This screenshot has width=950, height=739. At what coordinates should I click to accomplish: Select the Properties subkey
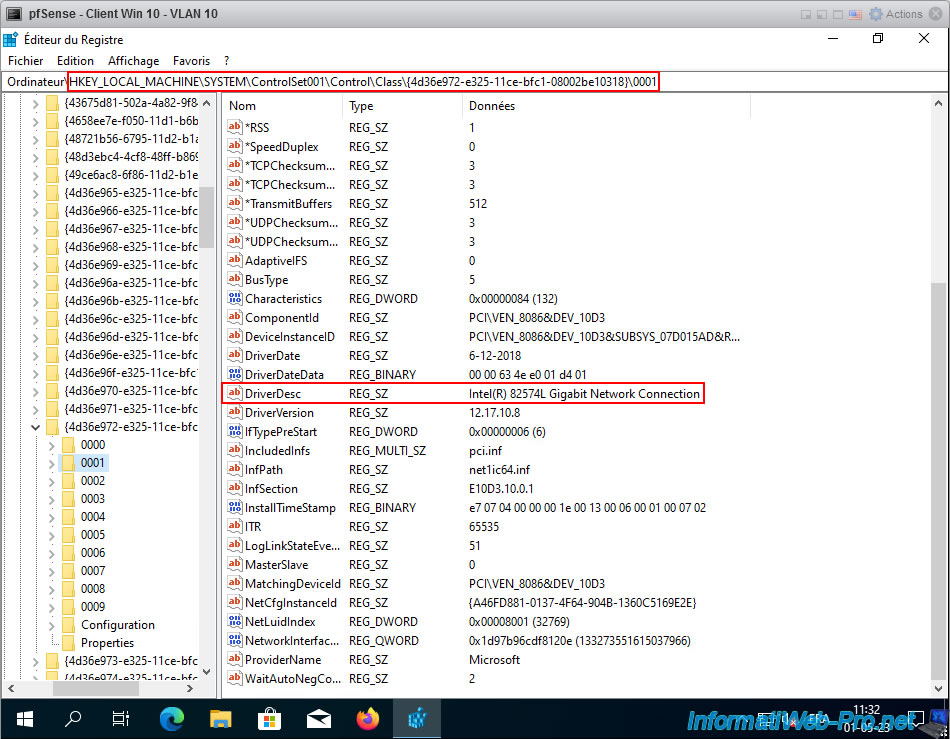(x=107, y=643)
